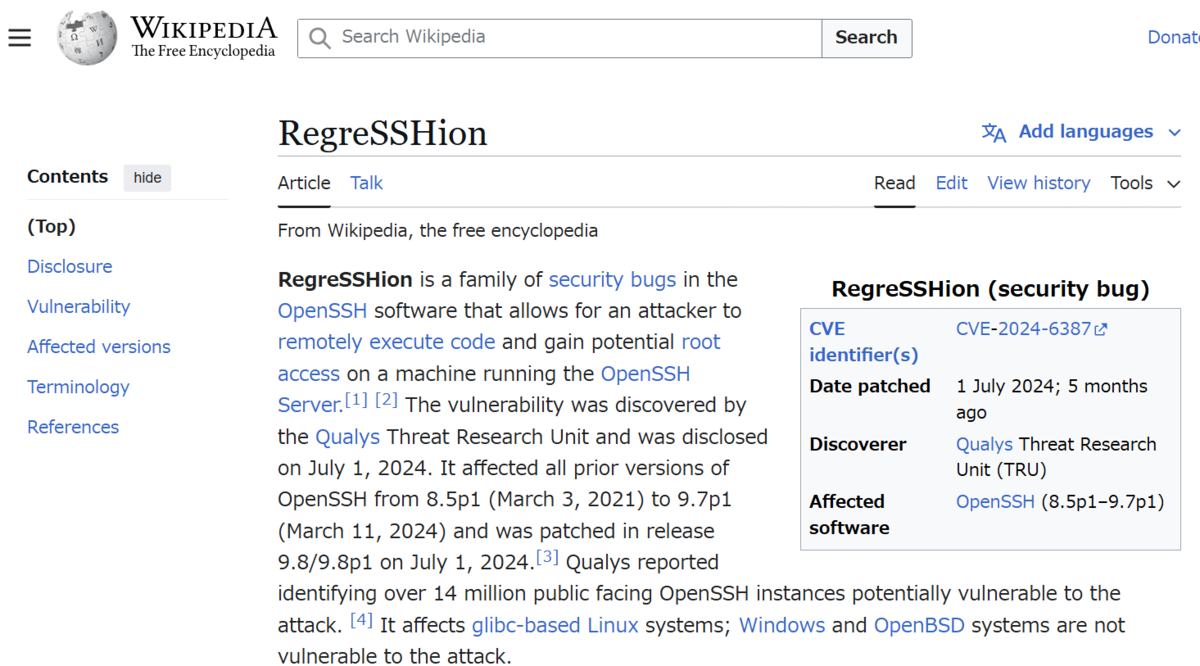Image resolution: width=1200 pixels, height=666 pixels.
Task: Go to Vulnerability section in Contents
Action: tap(79, 306)
